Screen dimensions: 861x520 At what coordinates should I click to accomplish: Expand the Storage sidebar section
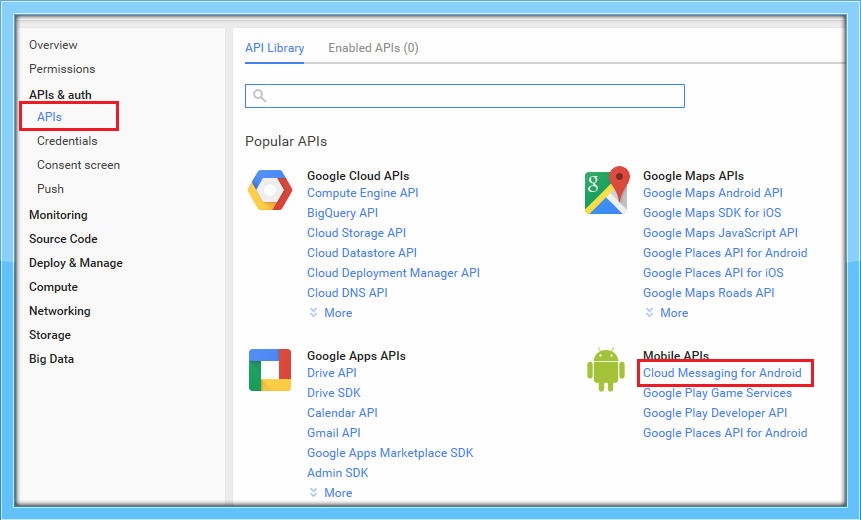coord(50,335)
